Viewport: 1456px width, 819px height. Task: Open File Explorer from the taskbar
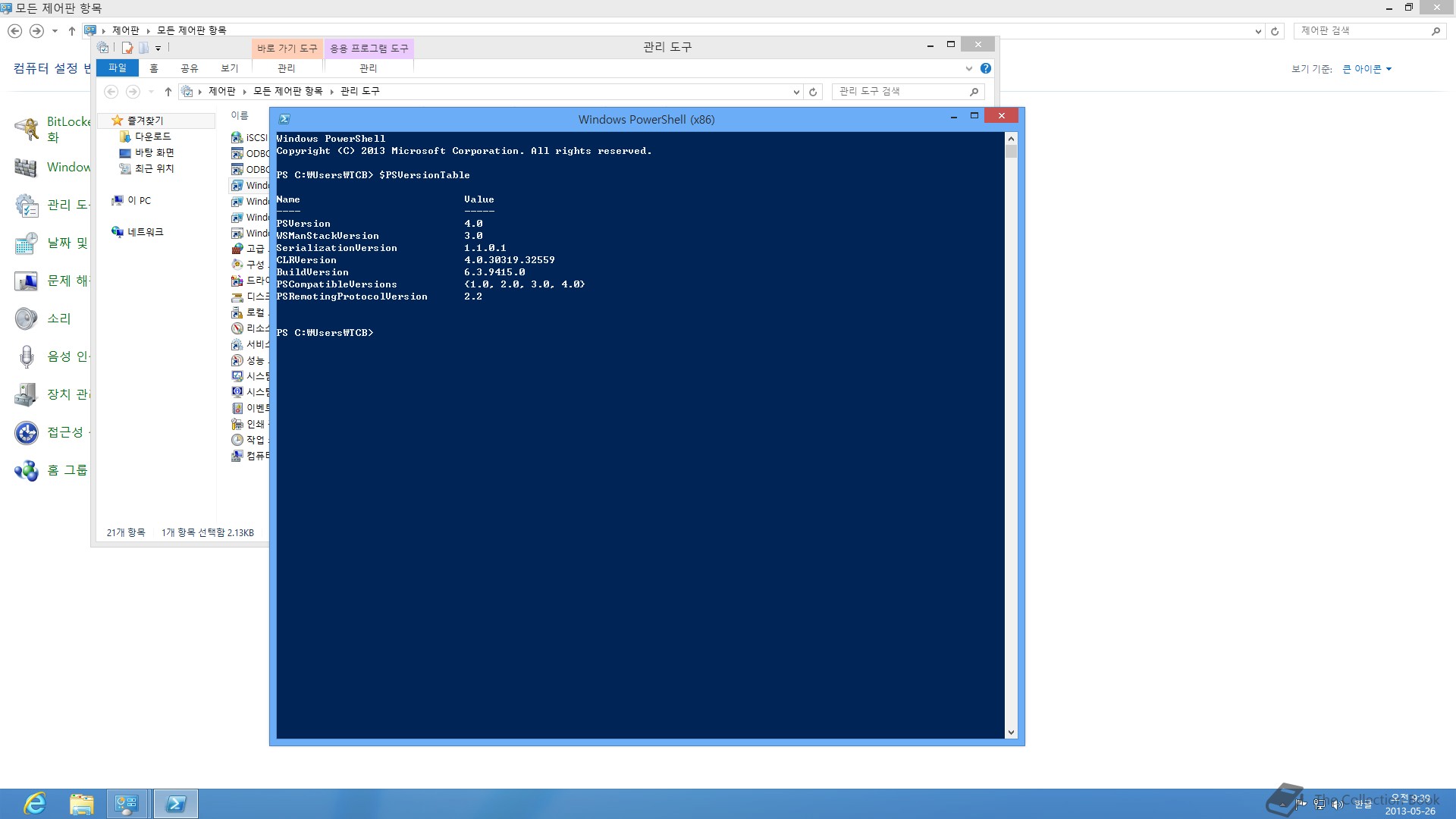[x=81, y=804]
